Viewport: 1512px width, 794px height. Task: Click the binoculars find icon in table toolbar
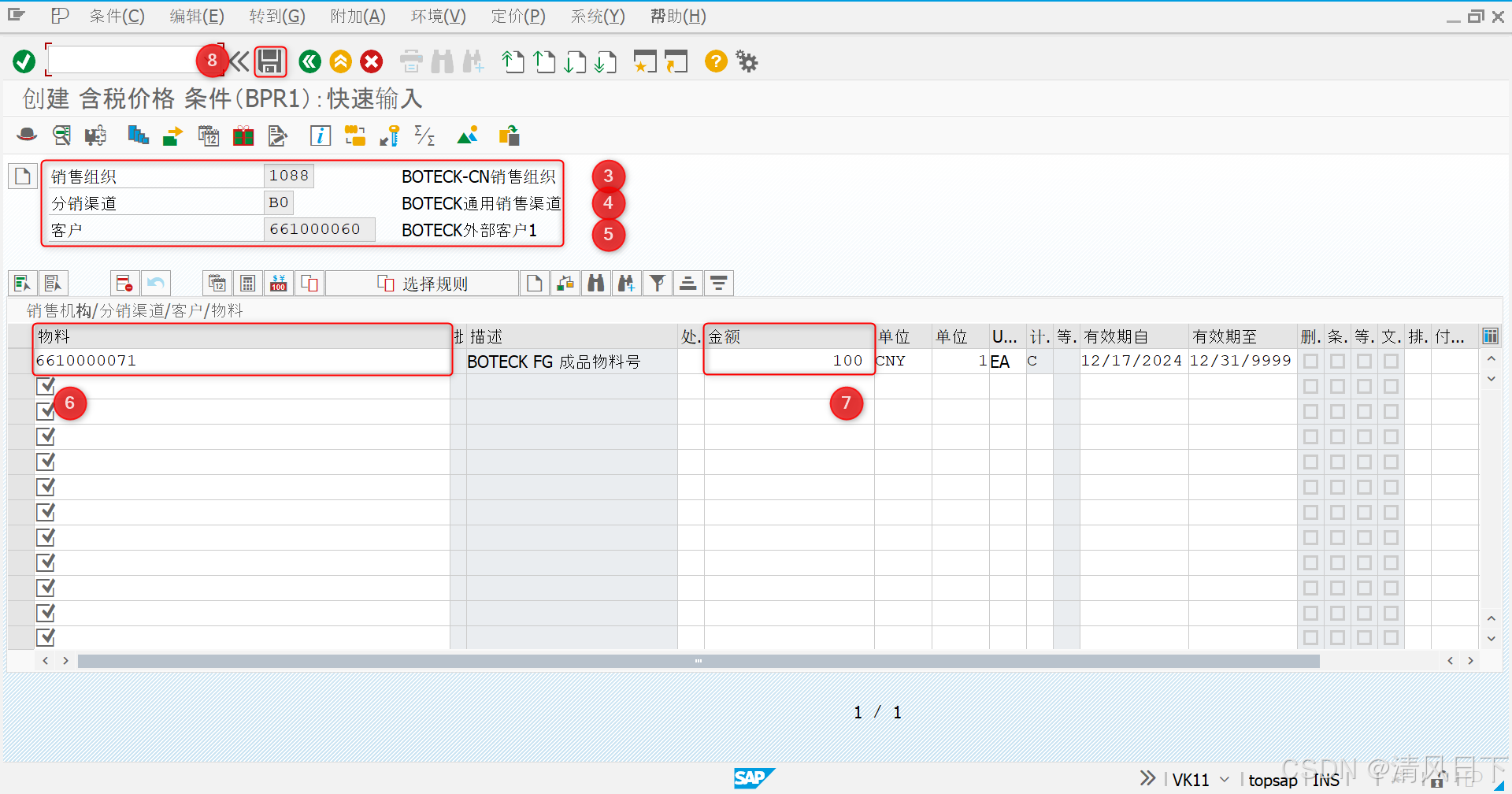click(x=596, y=283)
